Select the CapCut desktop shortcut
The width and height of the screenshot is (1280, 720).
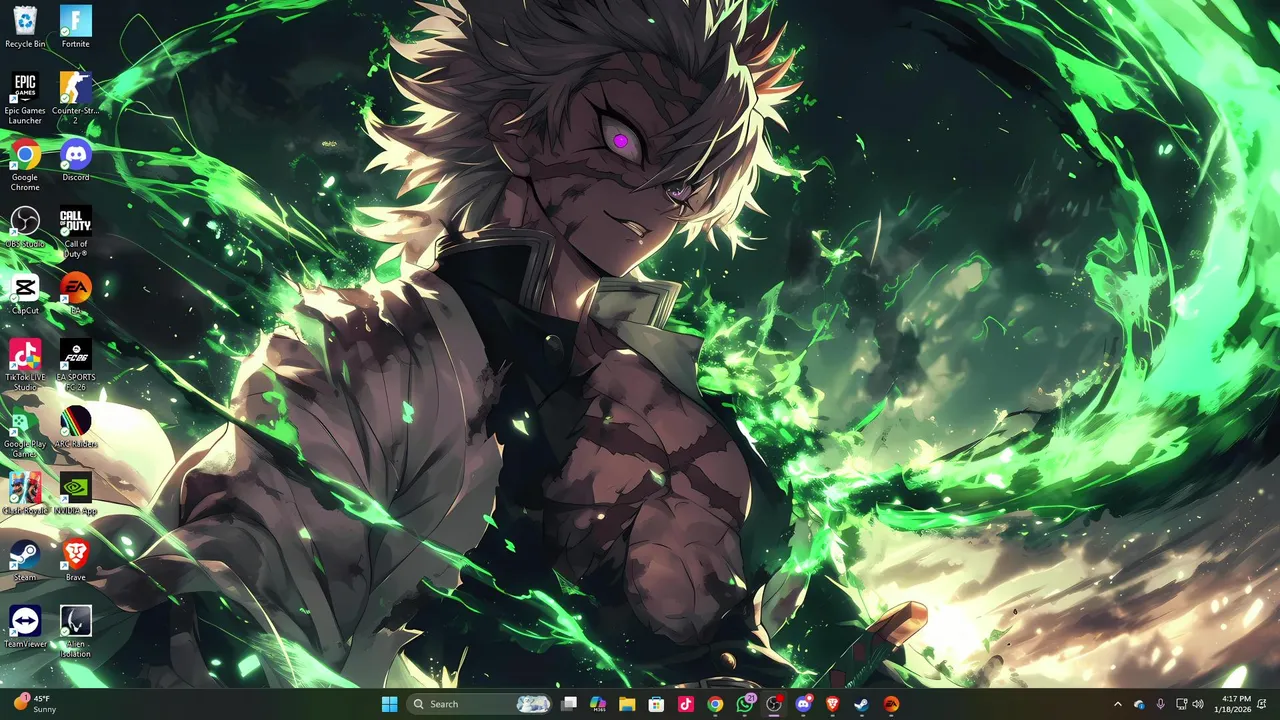tap(25, 294)
